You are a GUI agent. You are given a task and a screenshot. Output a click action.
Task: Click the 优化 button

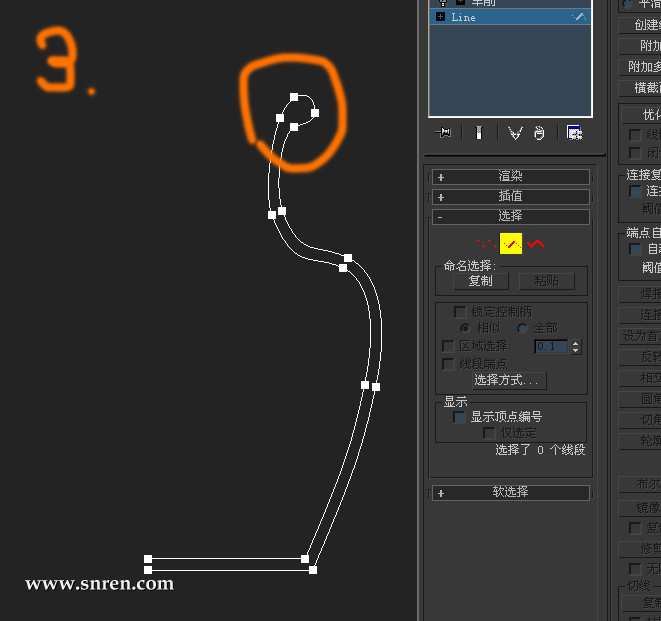(x=644, y=114)
